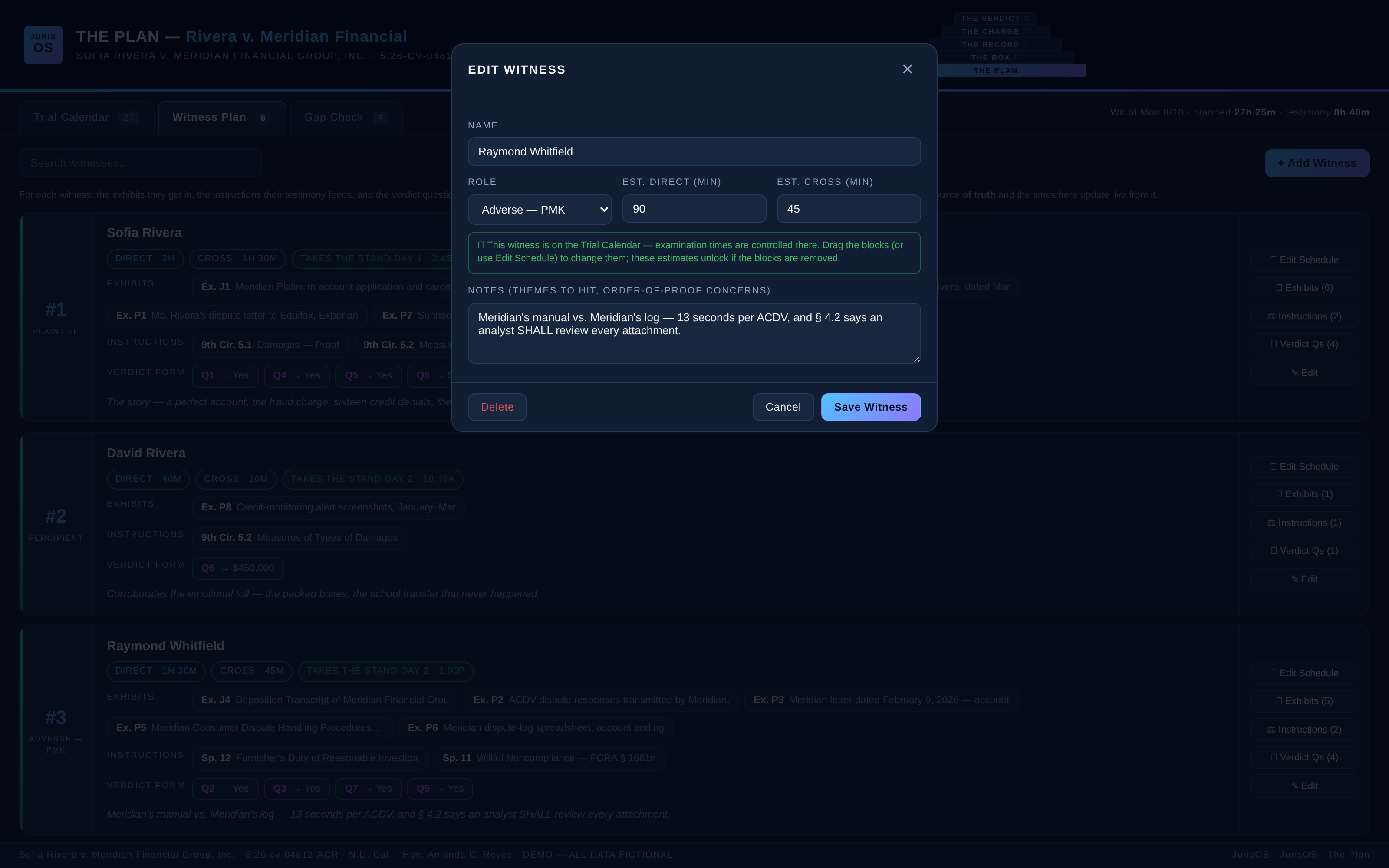
Task: Click exhibit chip Ex. P8 credit-monitoring alerts
Action: 328,507
